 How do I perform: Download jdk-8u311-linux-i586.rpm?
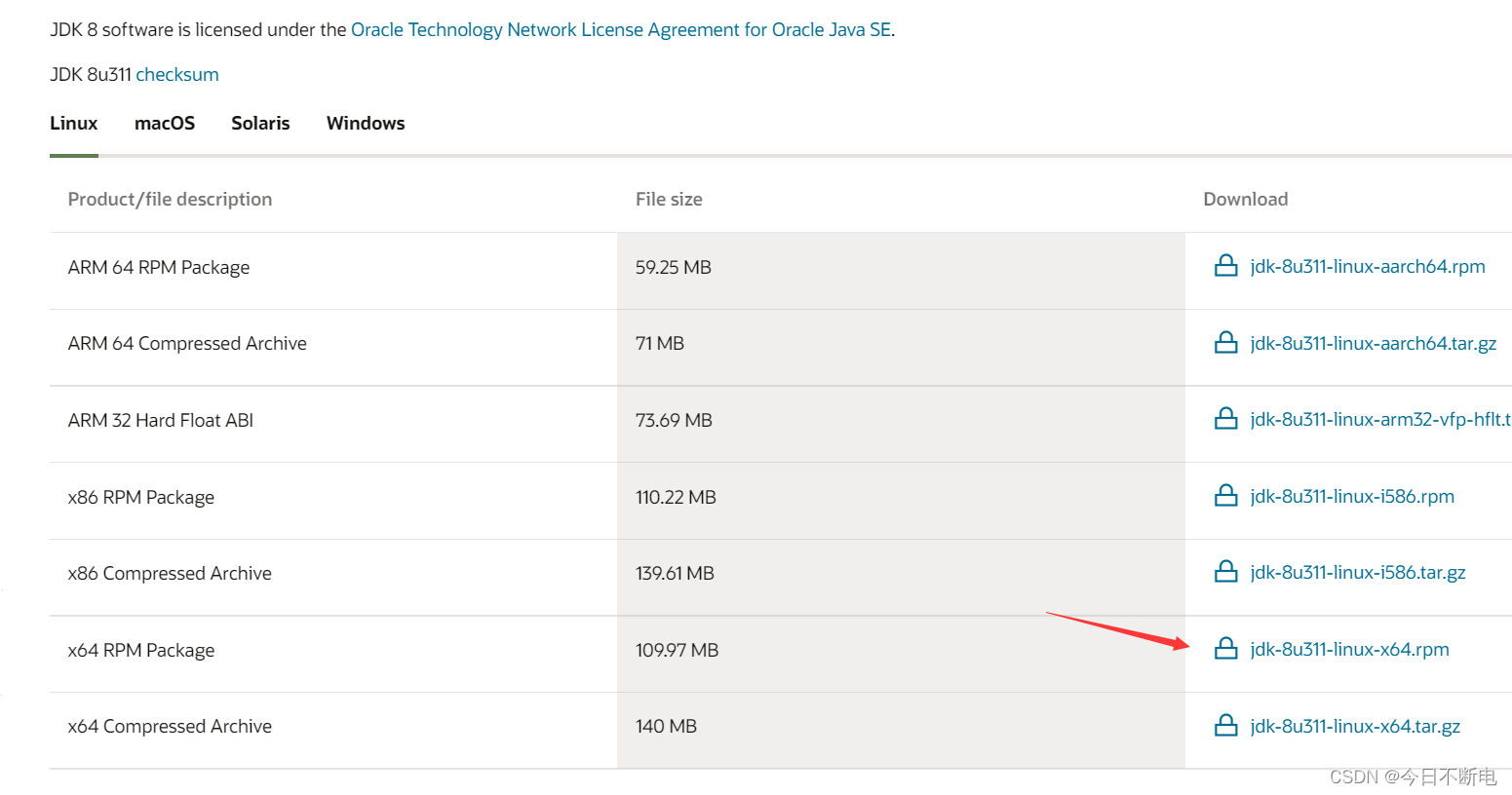pos(1352,496)
